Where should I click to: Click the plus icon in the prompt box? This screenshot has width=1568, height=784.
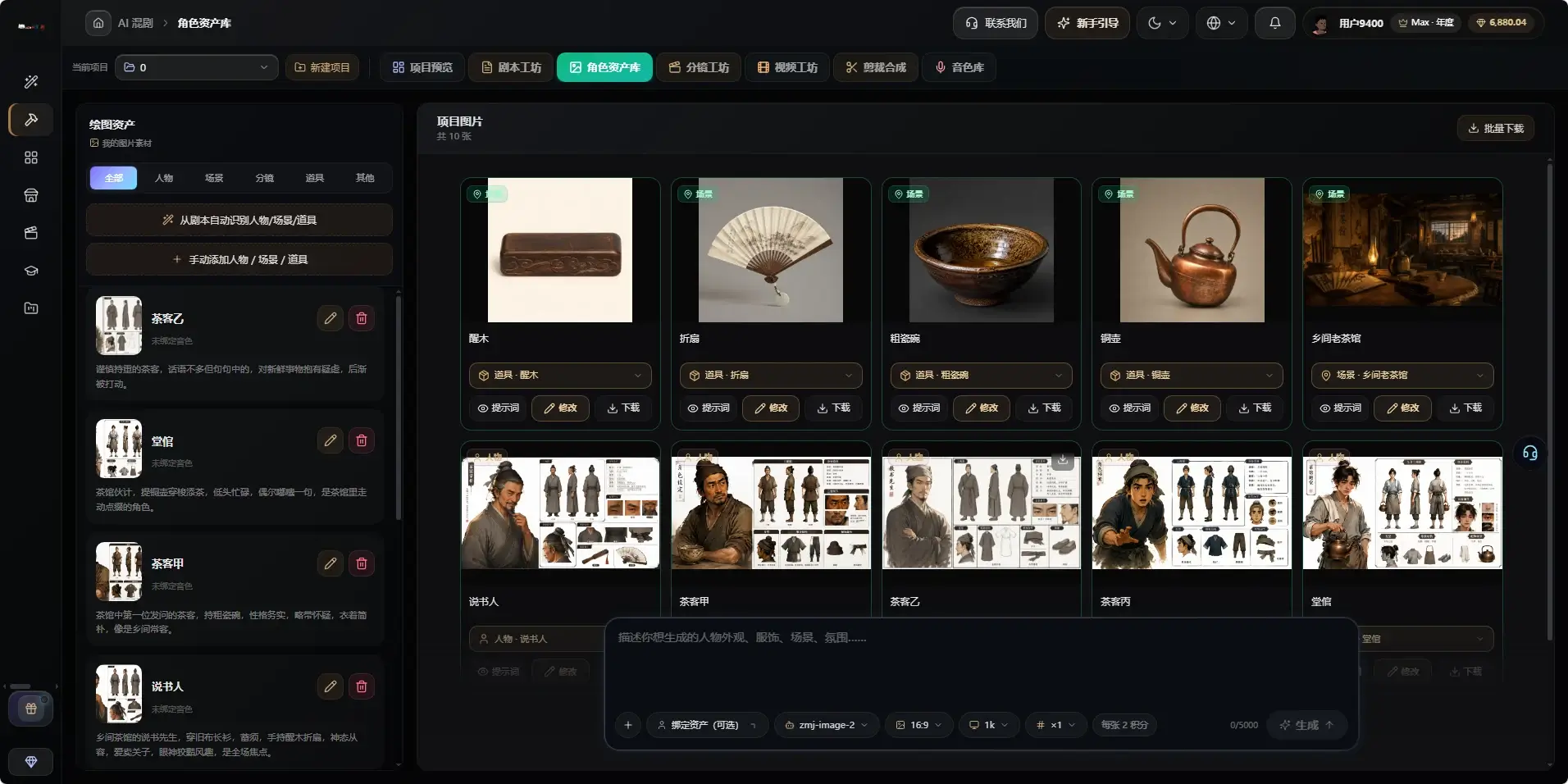click(628, 725)
